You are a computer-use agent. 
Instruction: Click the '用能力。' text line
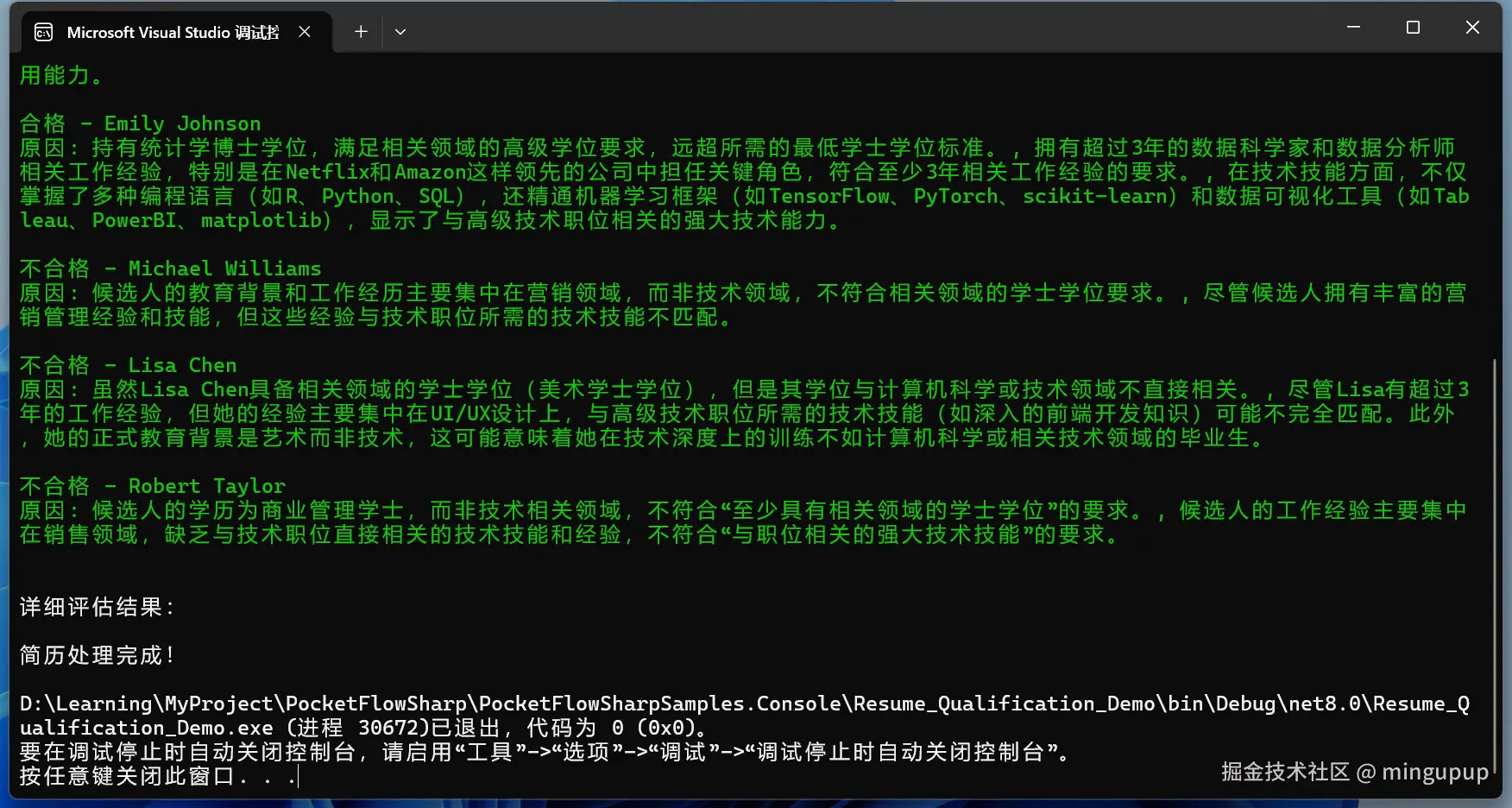pyautogui.click(x=61, y=75)
